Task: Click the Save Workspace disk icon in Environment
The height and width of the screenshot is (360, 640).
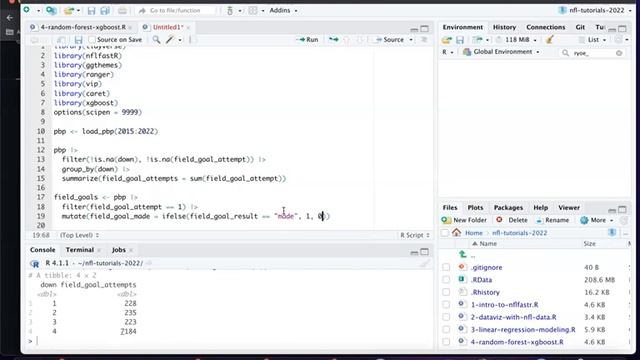Action: tap(460, 40)
